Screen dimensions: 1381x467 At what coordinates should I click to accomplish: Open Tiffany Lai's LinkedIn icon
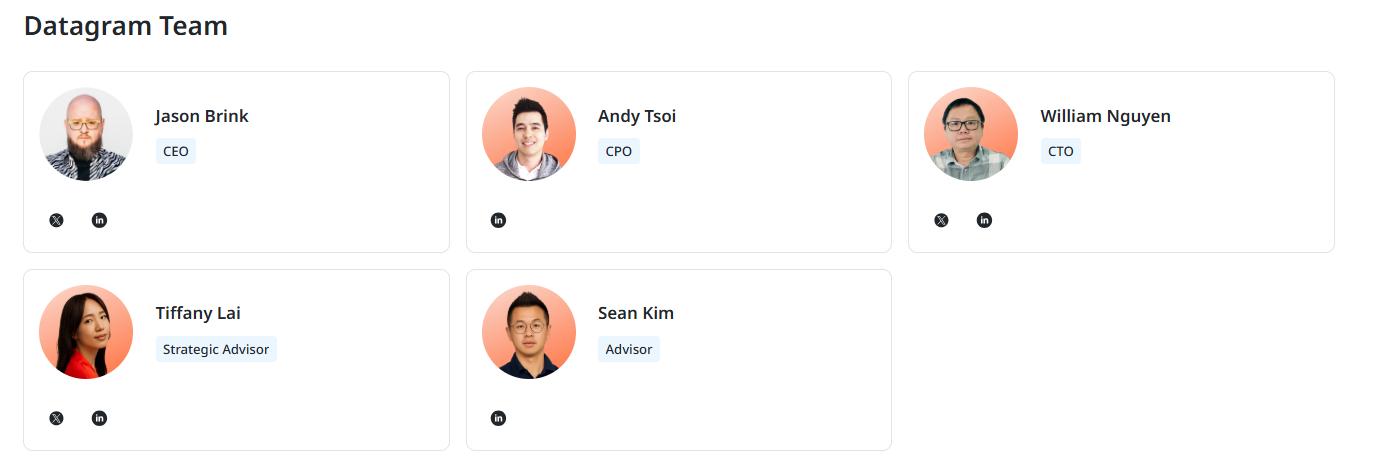pyautogui.click(x=99, y=418)
